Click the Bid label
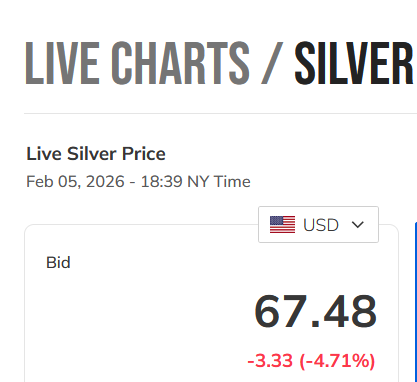This screenshot has height=382, width=417. (x=58, y=263)
